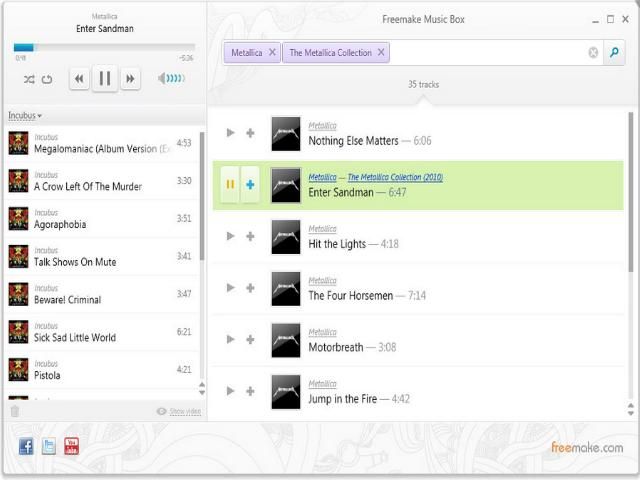Toggle the repeat playback icon

pyautogui.click(x=47, y=79)
